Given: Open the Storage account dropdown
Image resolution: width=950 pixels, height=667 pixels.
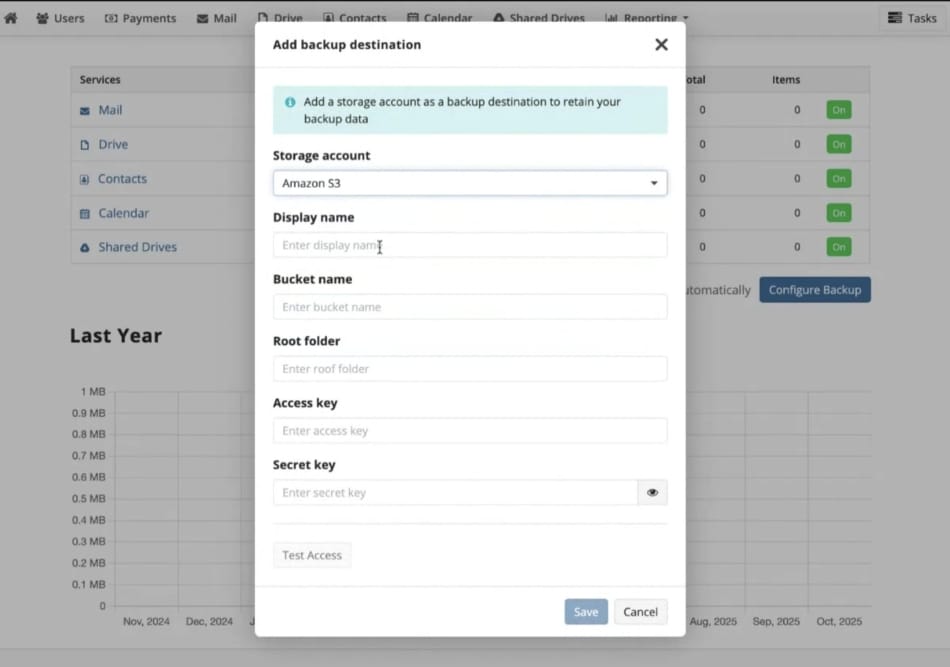Looking at the screenshot, I should 470,183.
